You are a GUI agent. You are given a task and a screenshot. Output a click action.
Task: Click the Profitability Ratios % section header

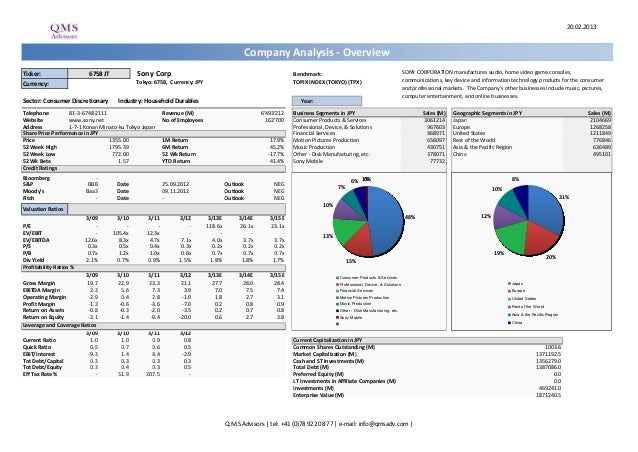coord(154,267)
